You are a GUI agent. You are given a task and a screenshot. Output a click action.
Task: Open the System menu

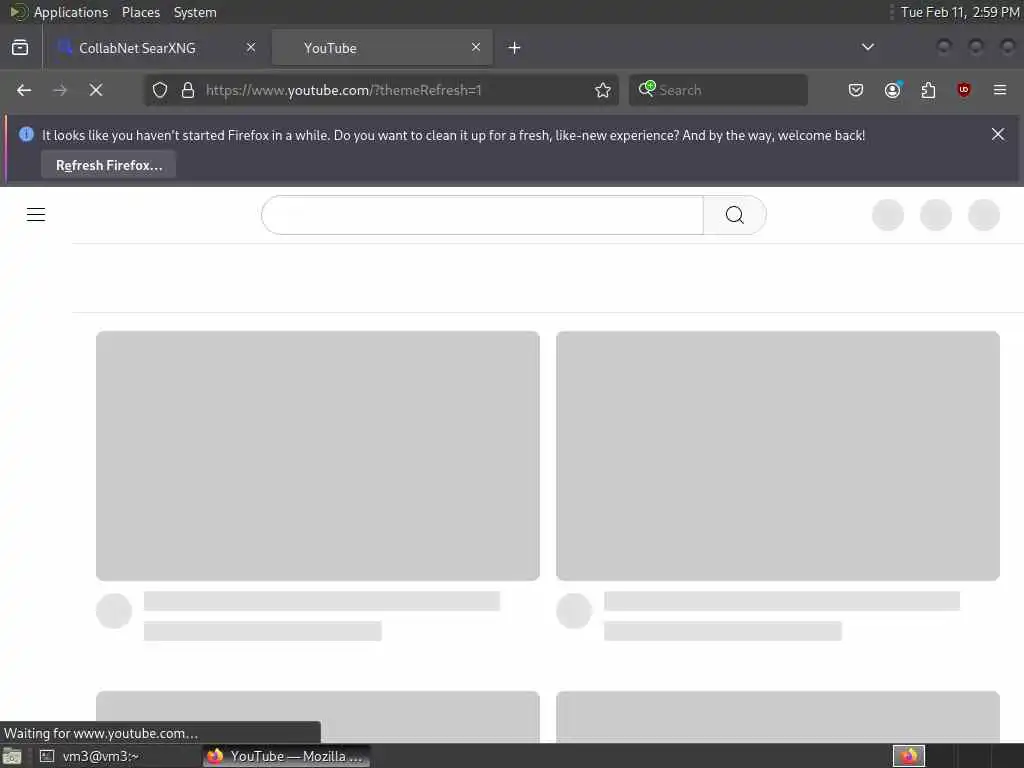(195, 12)
